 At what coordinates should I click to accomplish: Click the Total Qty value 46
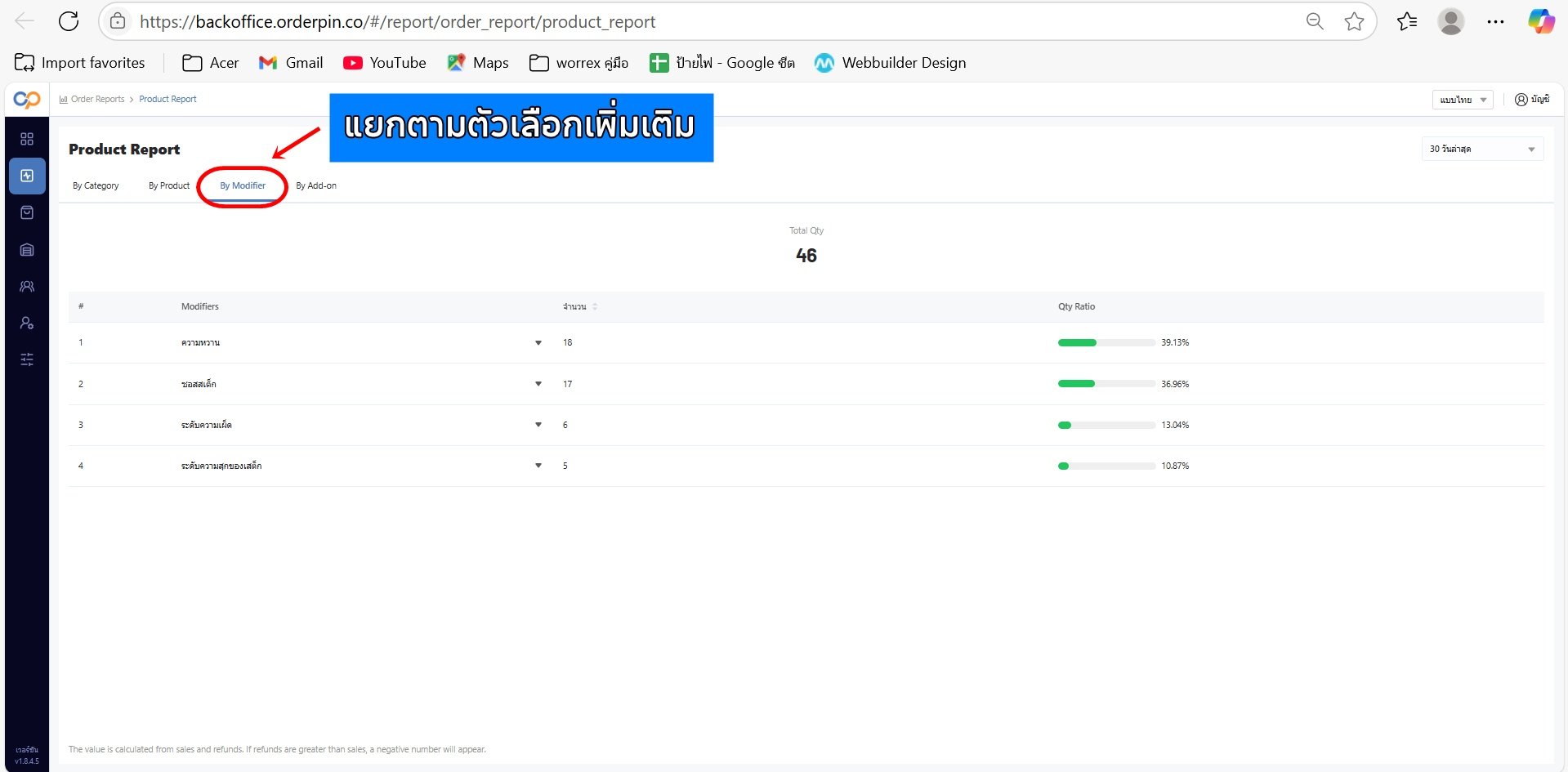point(806,256)
